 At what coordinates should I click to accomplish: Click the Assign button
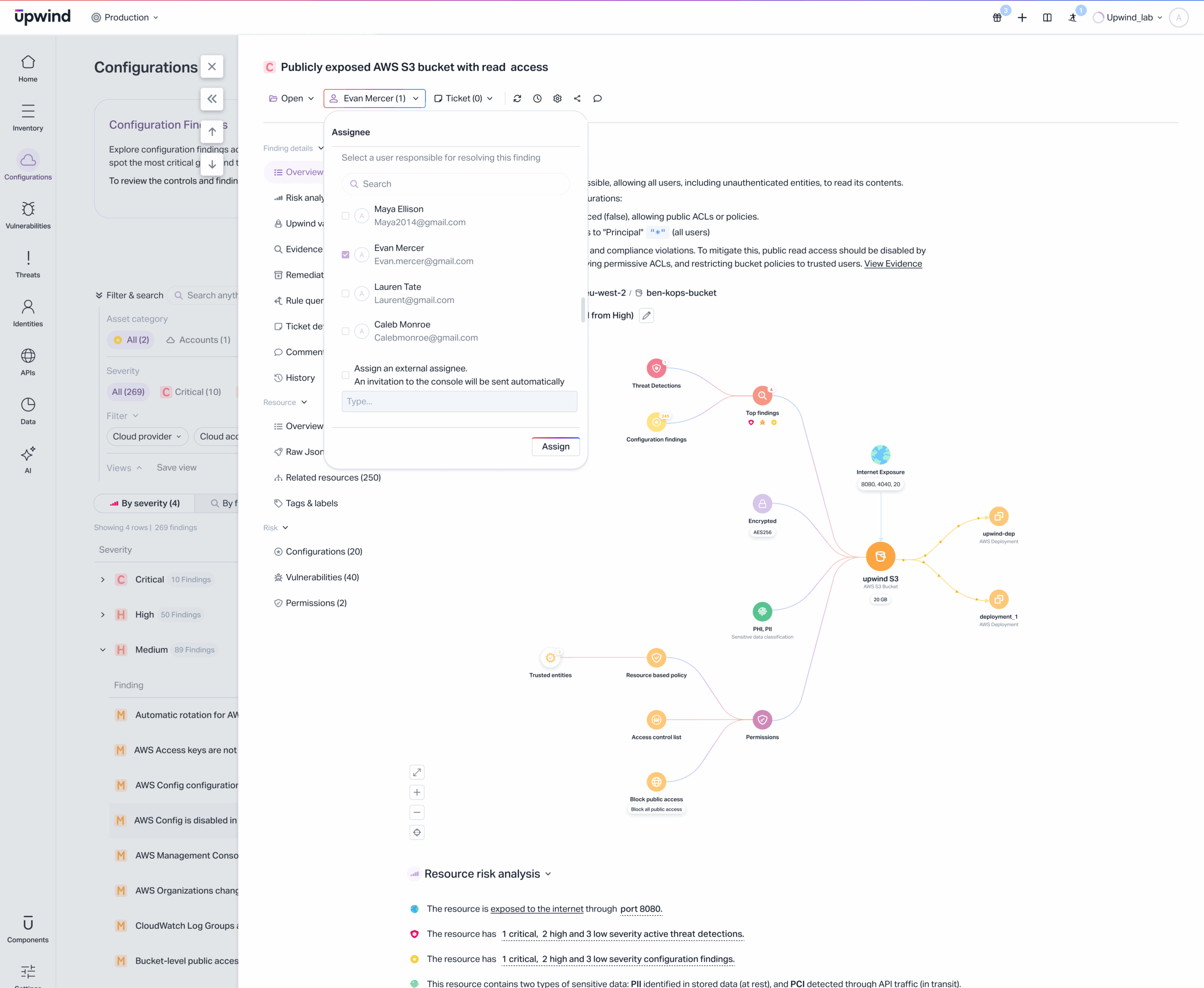coord(555,447)
